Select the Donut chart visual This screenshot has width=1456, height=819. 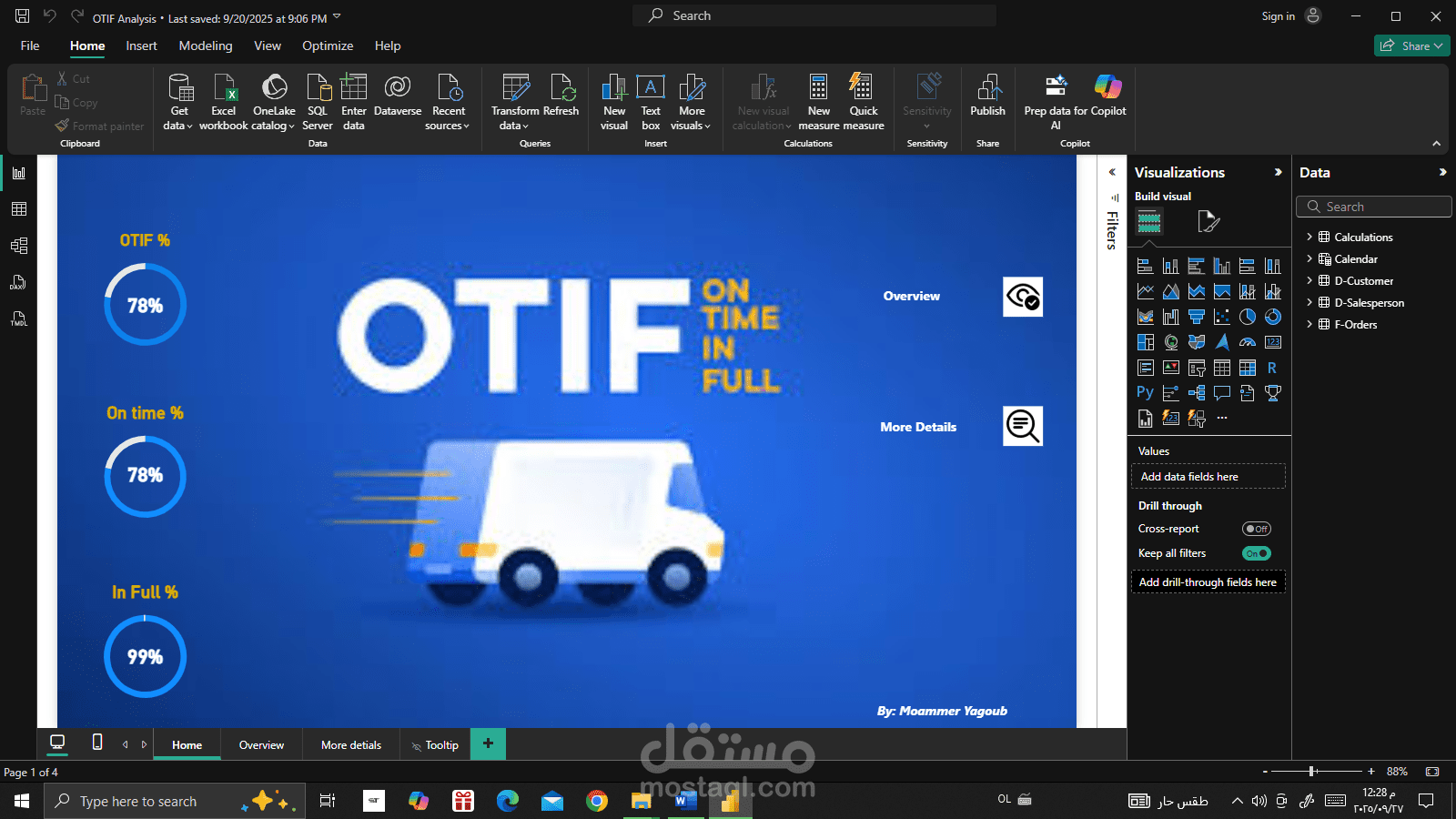(x=1273, y=317)
